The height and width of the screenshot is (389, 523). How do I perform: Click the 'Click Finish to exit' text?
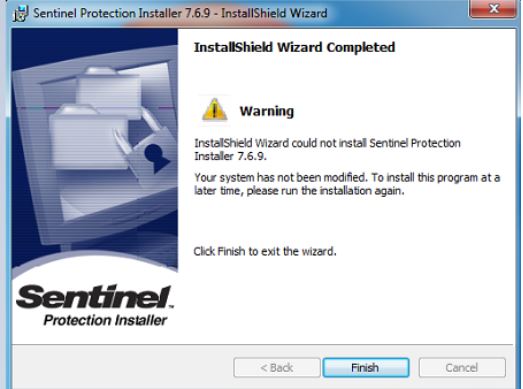tap(265, 251)
